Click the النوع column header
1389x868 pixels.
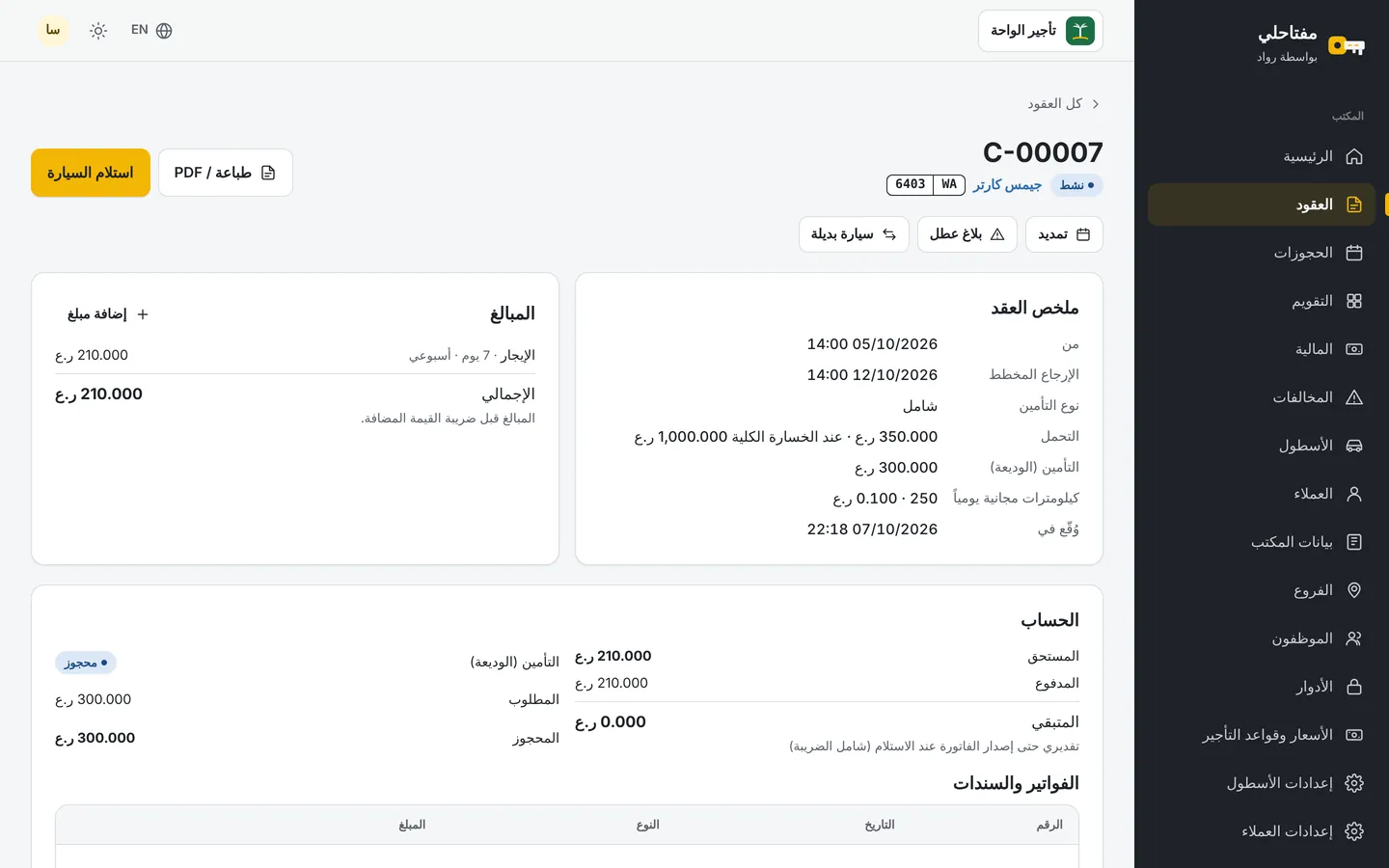click(x=648, y=825)
